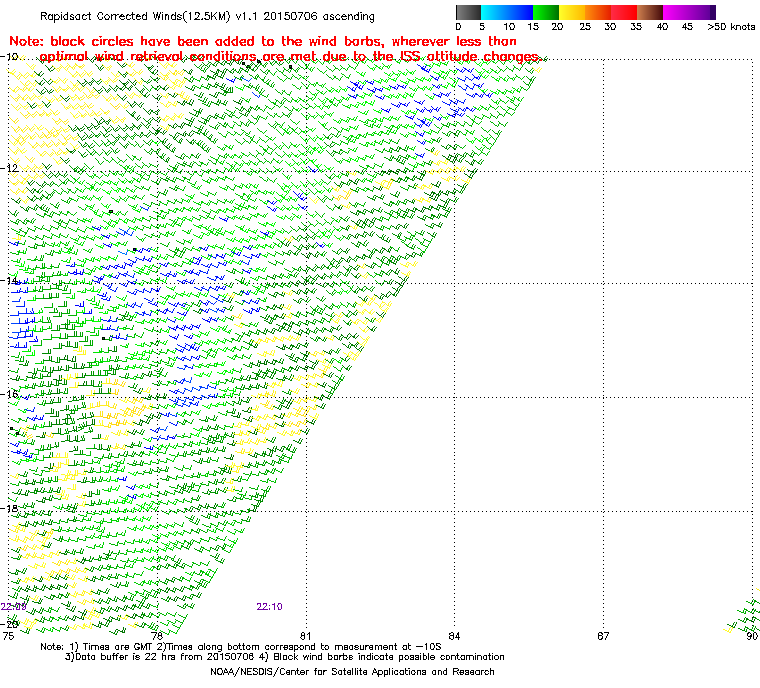This screenshot has width=760, height=688.
Task: Click the cyan-blue 5-15 knots legend band
Action: tap(507, 12)
